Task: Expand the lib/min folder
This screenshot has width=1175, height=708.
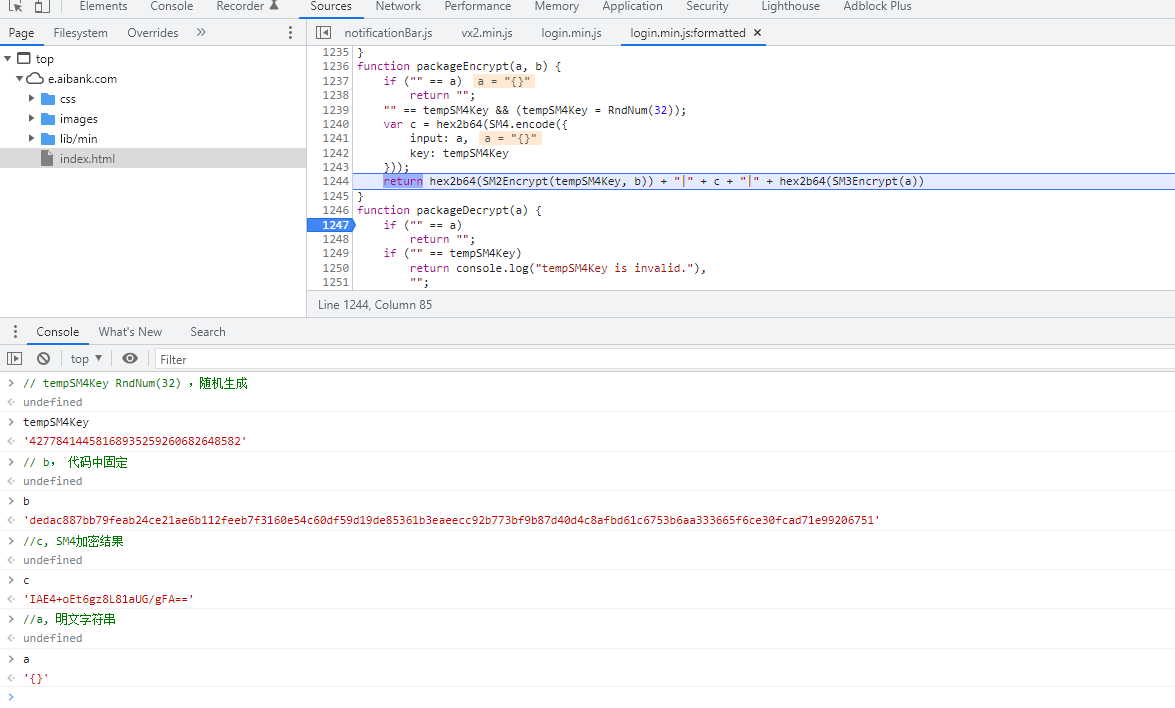Action: [32, 139]
